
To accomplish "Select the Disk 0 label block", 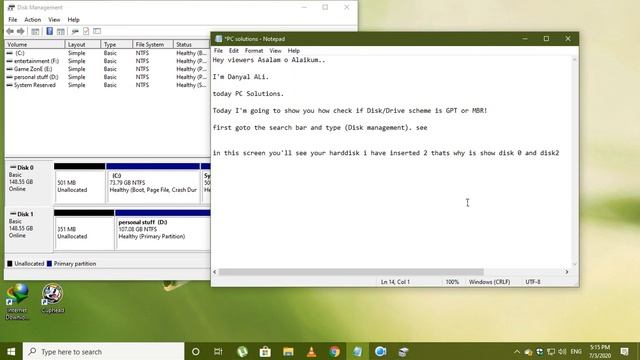I will click(x=29, y=183).
